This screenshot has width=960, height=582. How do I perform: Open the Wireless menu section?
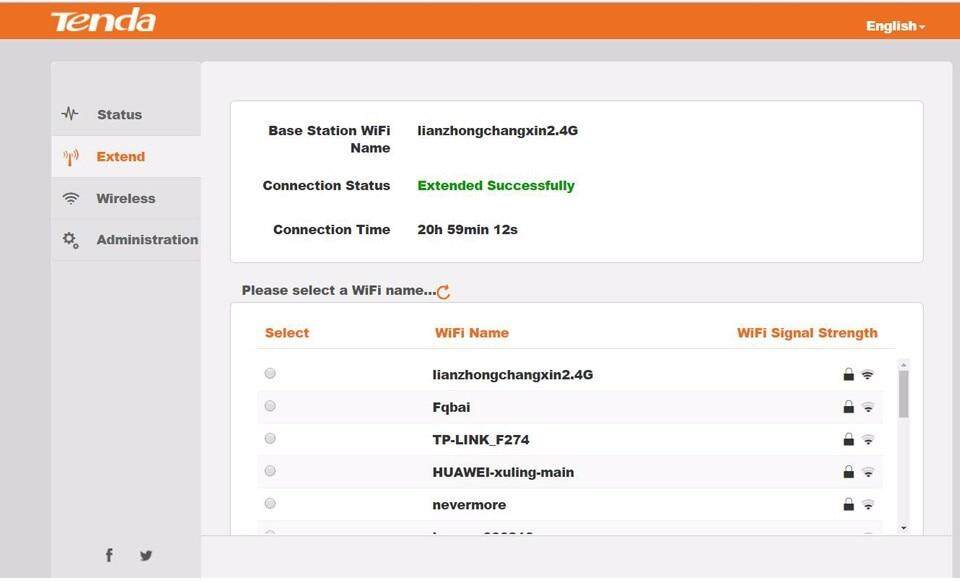click(125, 198)
